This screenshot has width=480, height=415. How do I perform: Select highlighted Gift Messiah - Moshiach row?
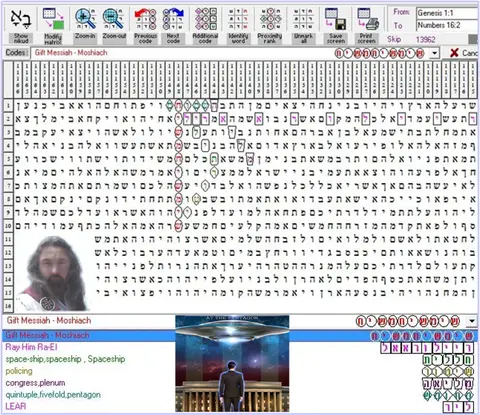point(239,335)
